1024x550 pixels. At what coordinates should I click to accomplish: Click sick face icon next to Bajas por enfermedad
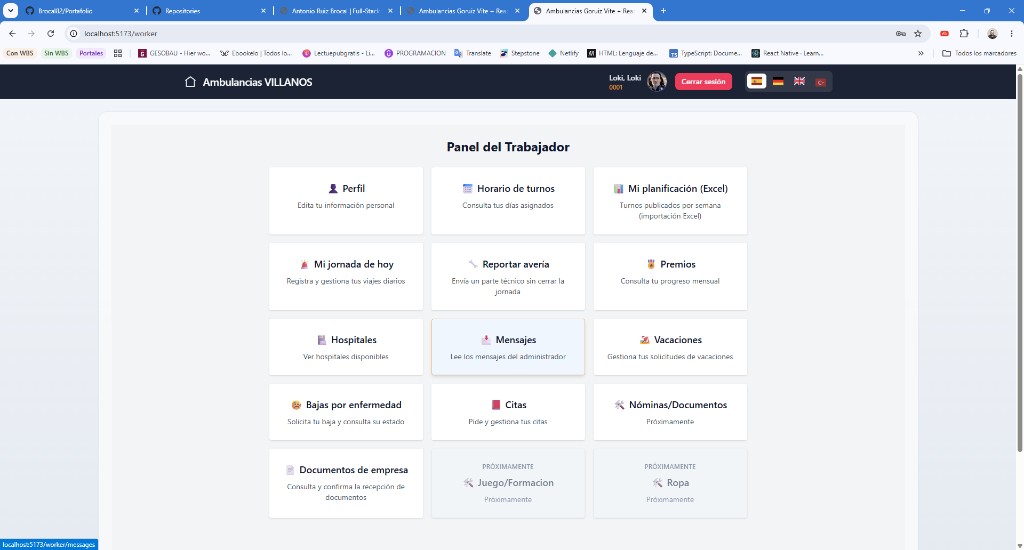click(296, 404)
